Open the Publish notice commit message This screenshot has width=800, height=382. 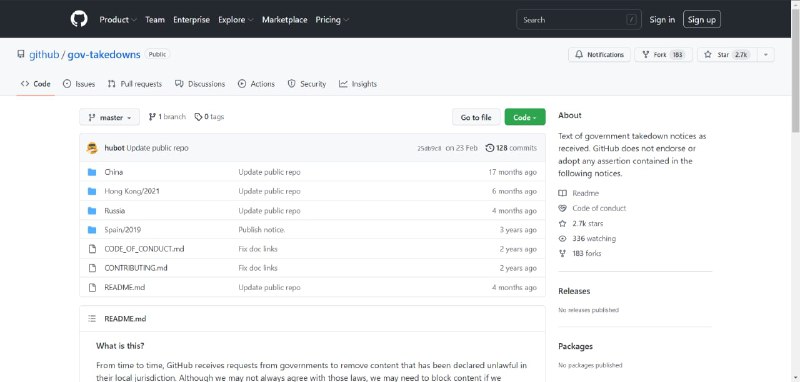pos(261,230)
